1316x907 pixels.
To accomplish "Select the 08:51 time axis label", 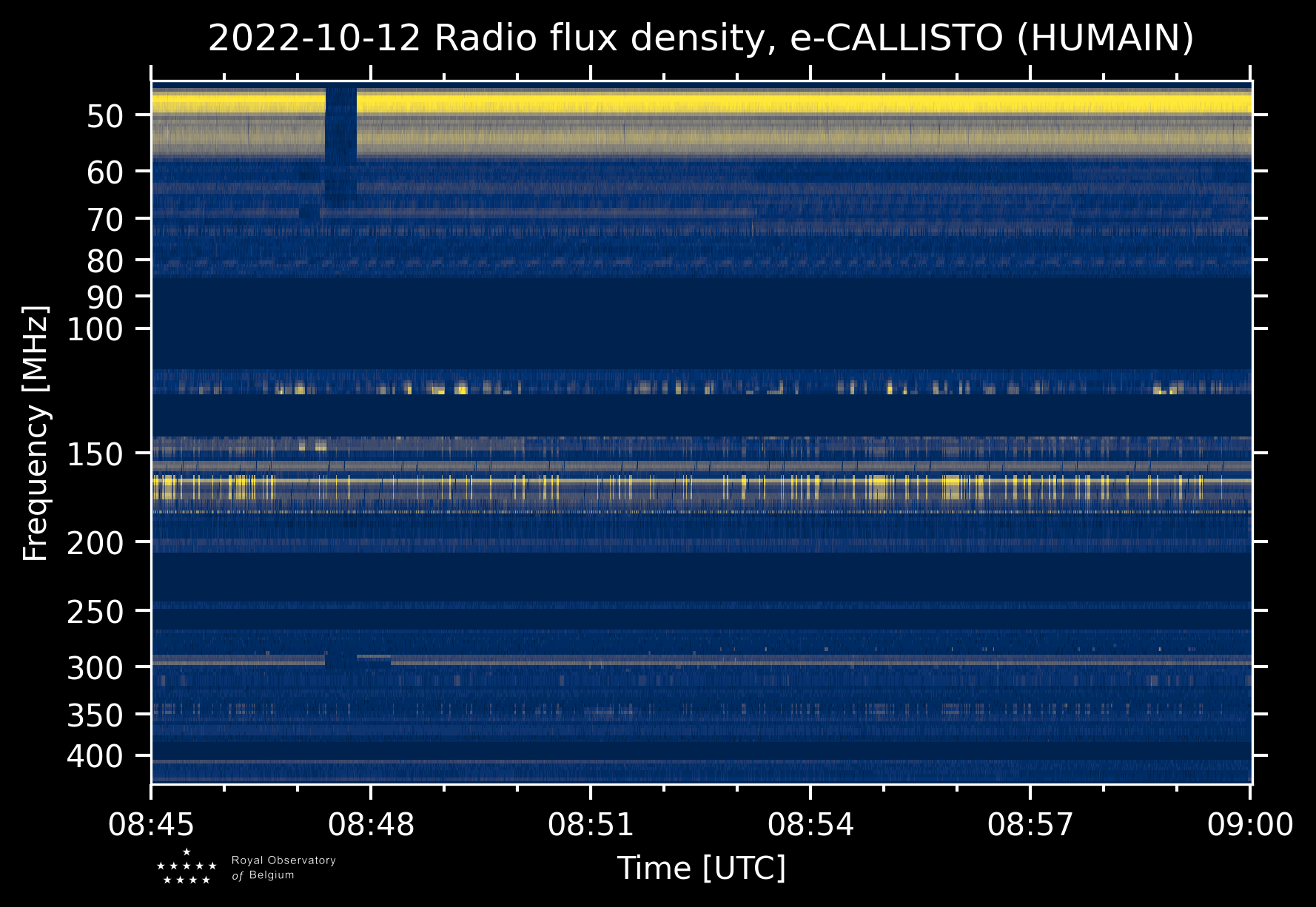I will point(591,824).
